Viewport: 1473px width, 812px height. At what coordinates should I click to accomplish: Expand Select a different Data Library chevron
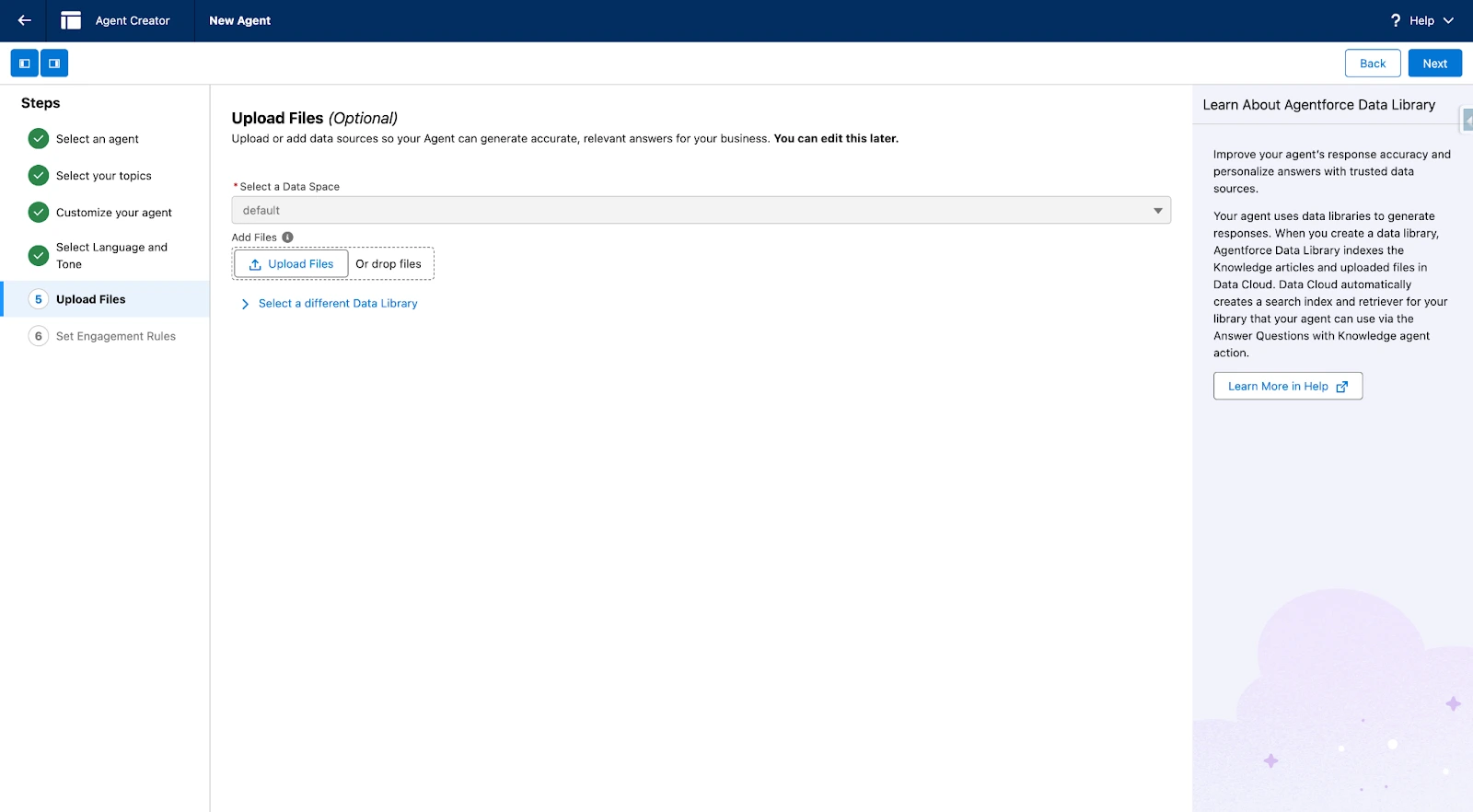click(x=245, y=304)
